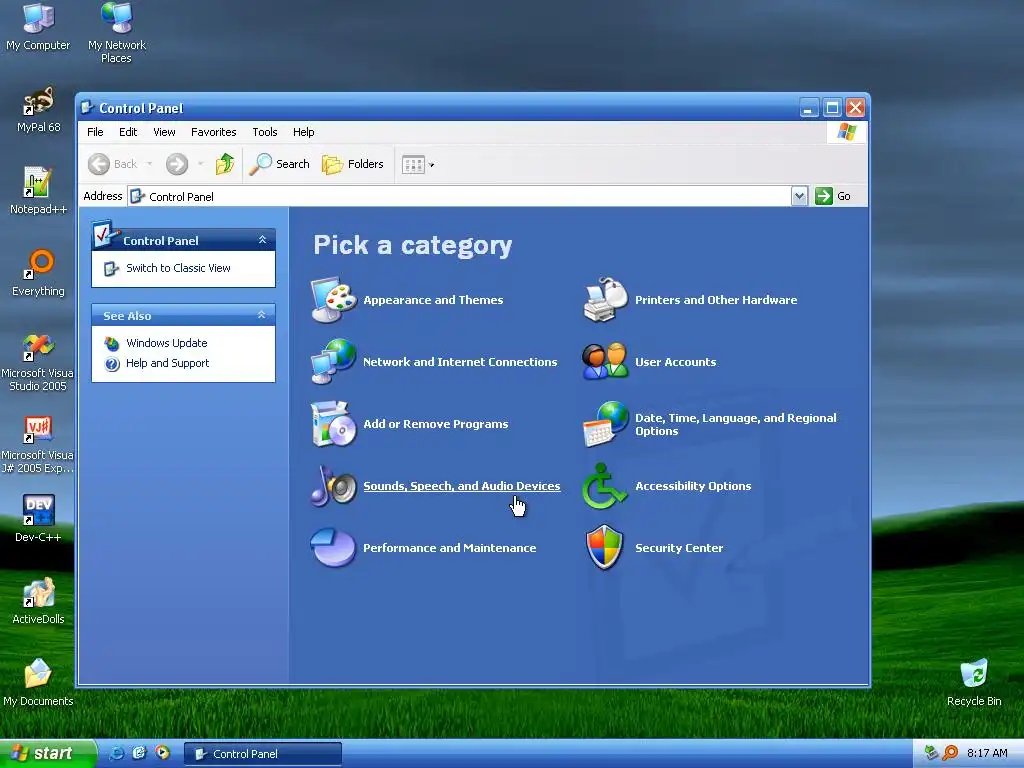Select the Notepad++ desktop shortcut
Screen dimensions: 1024x768
[39, 191]
